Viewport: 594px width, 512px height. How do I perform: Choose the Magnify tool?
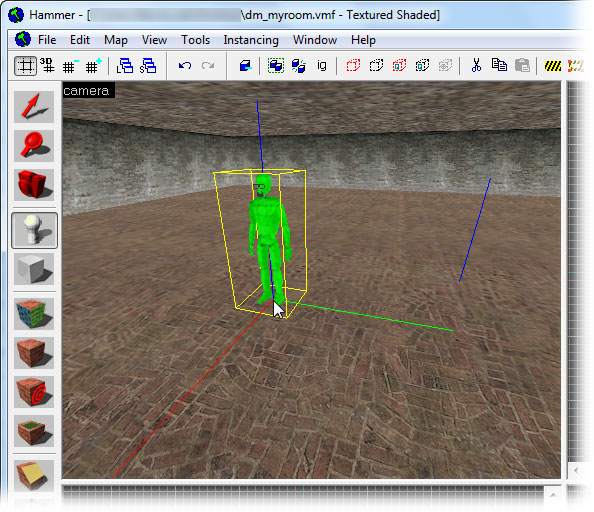[x=34, y=146]
